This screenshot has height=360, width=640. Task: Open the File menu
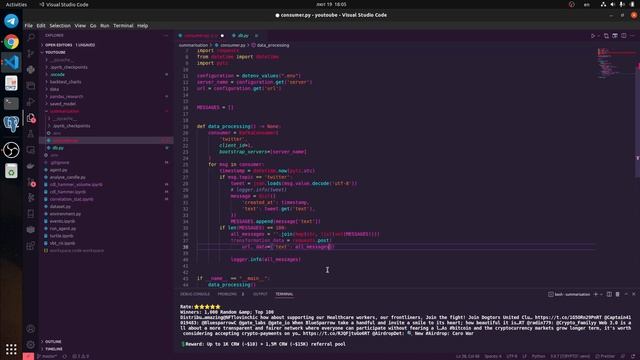click(29, 25)
